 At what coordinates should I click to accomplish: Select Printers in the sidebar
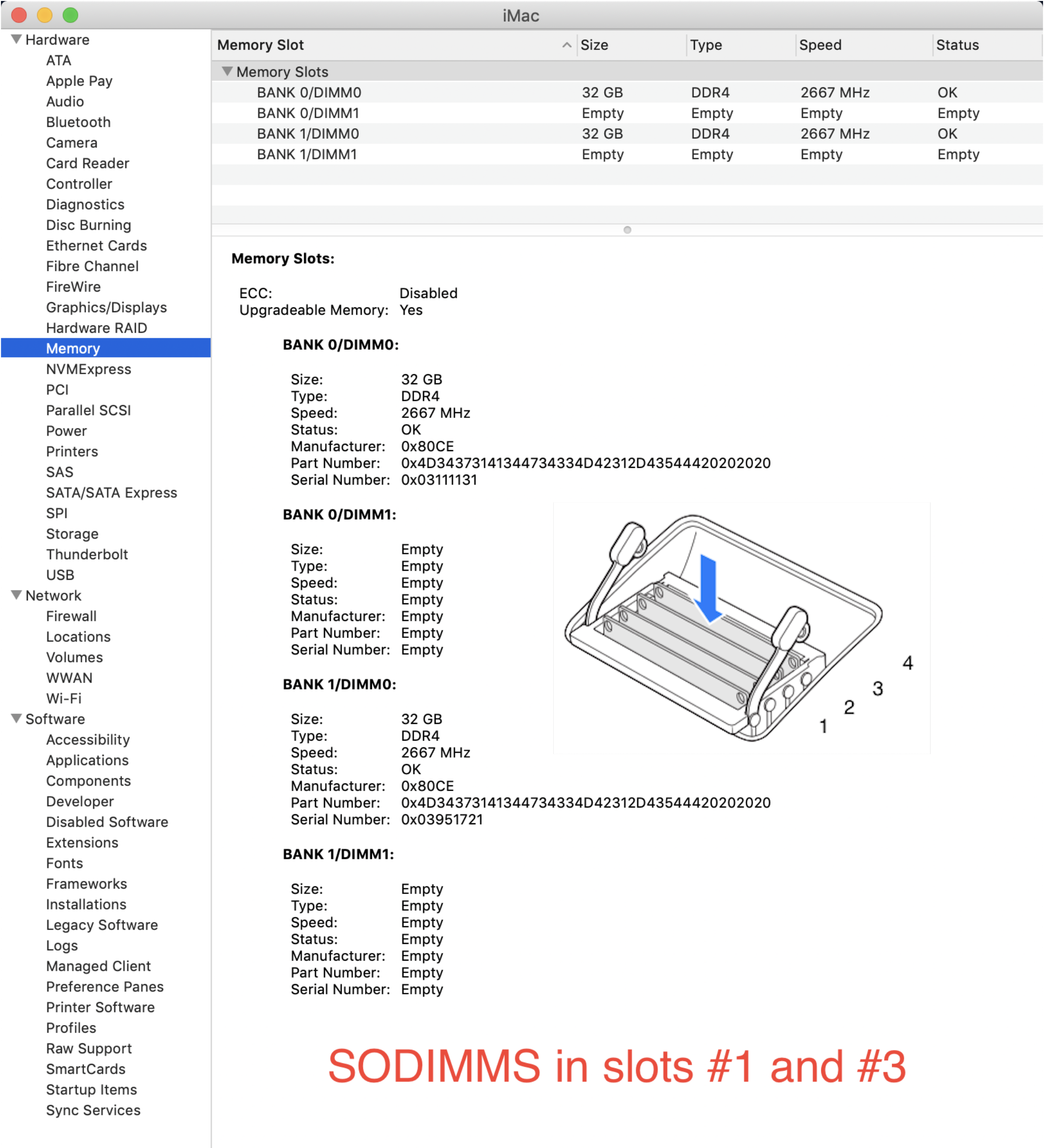point(73,451)
